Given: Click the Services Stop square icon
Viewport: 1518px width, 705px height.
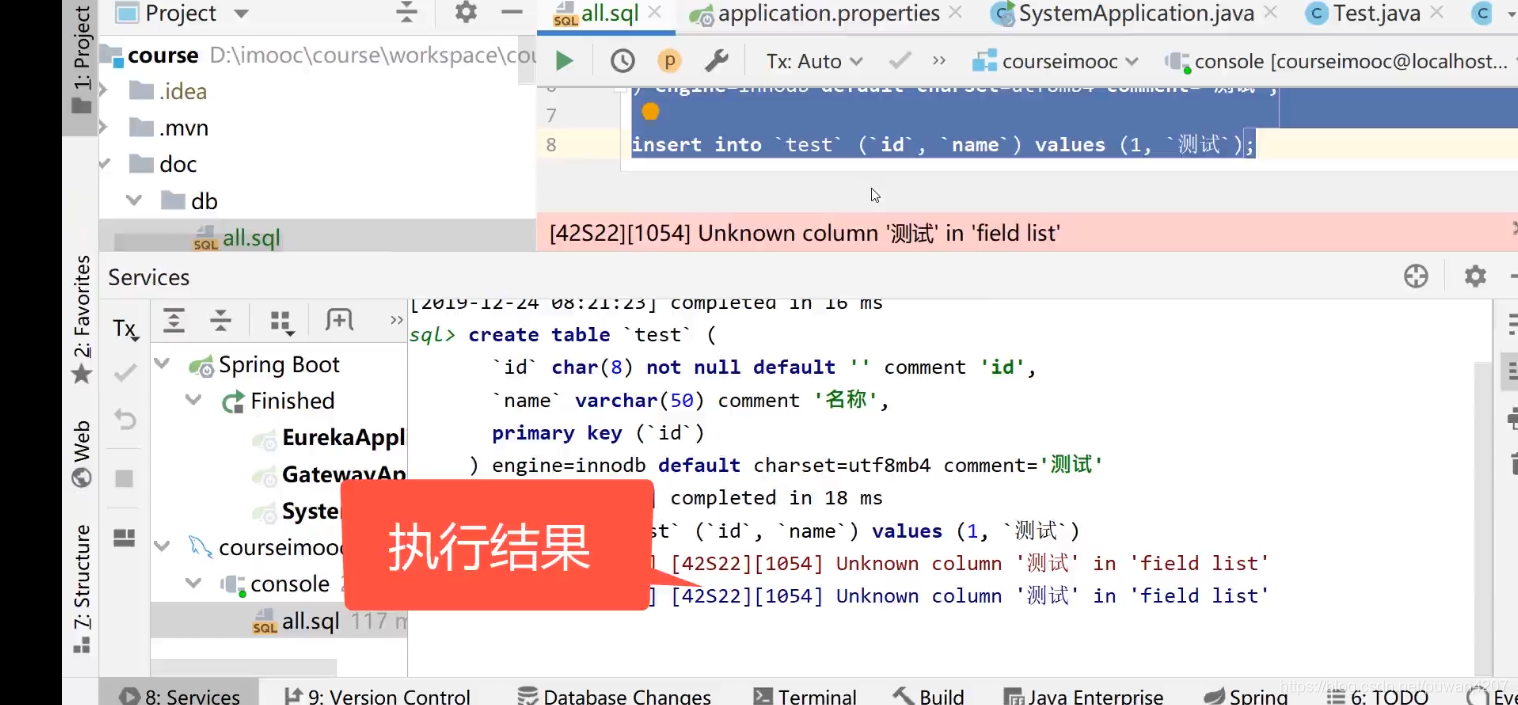Looking at the screenshot, I should click(124, 479).
